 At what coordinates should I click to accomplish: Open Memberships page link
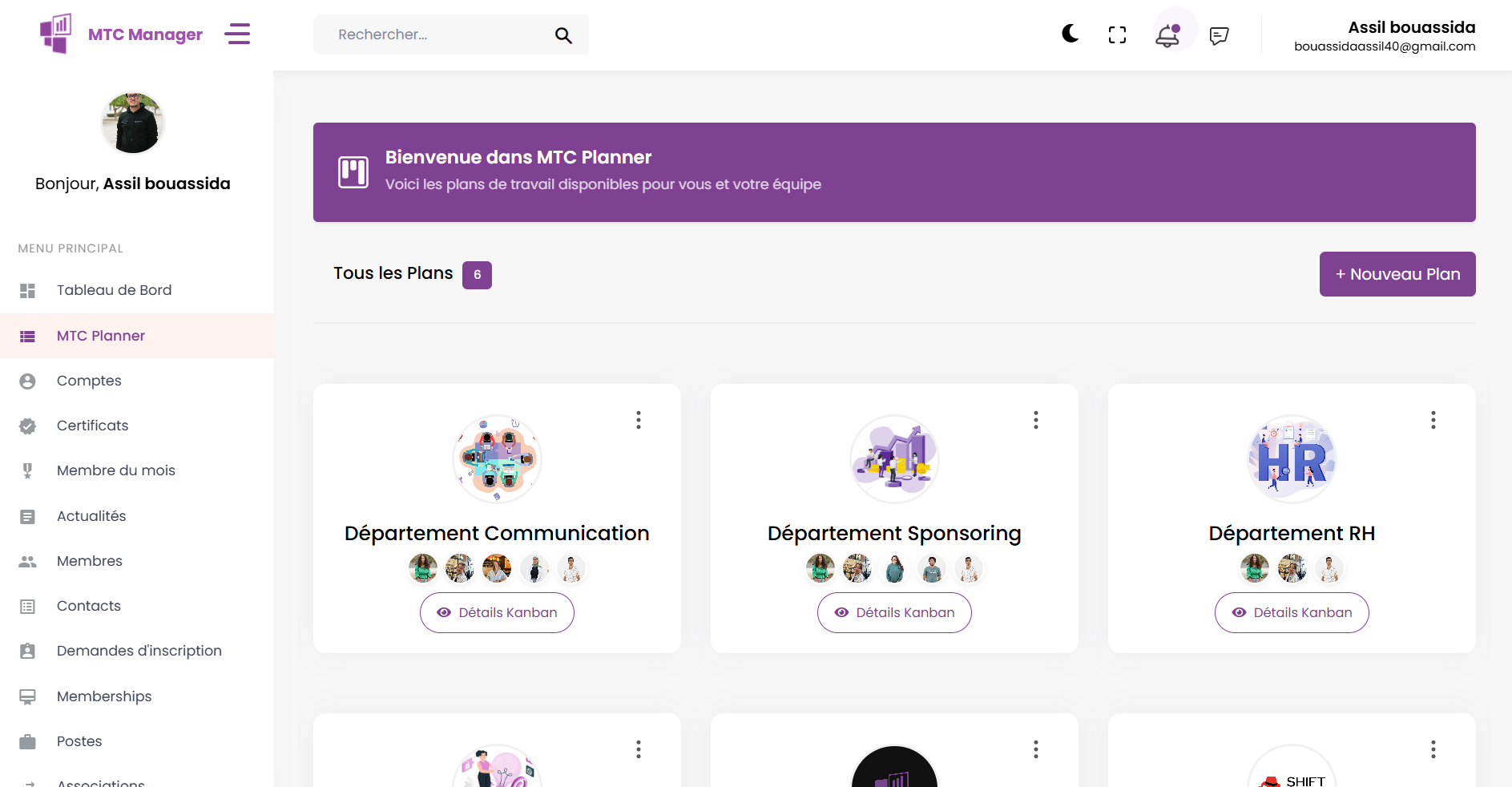click(x=136, y=696)
